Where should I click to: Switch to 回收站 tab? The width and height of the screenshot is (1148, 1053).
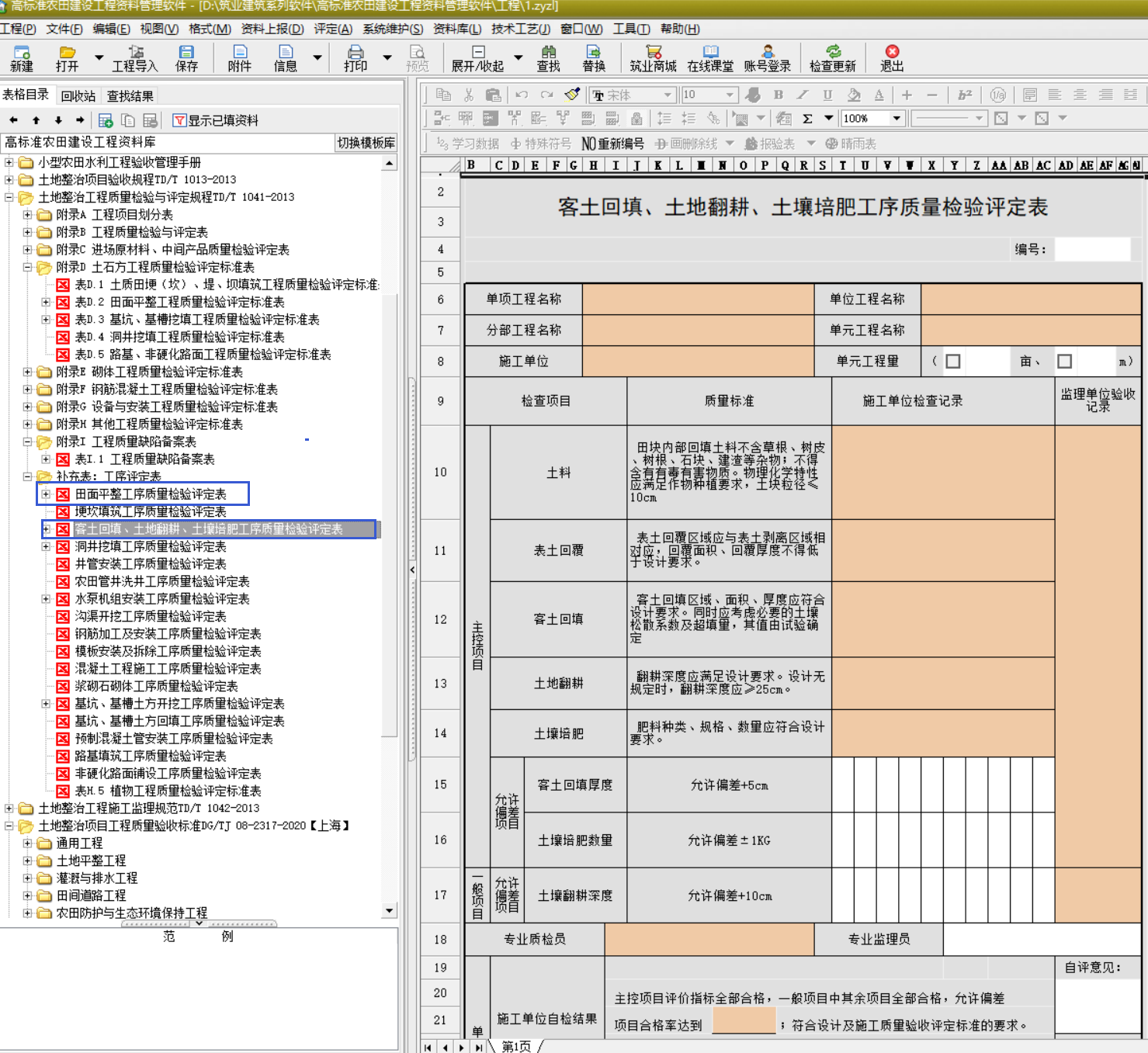(x=78, y=96)
